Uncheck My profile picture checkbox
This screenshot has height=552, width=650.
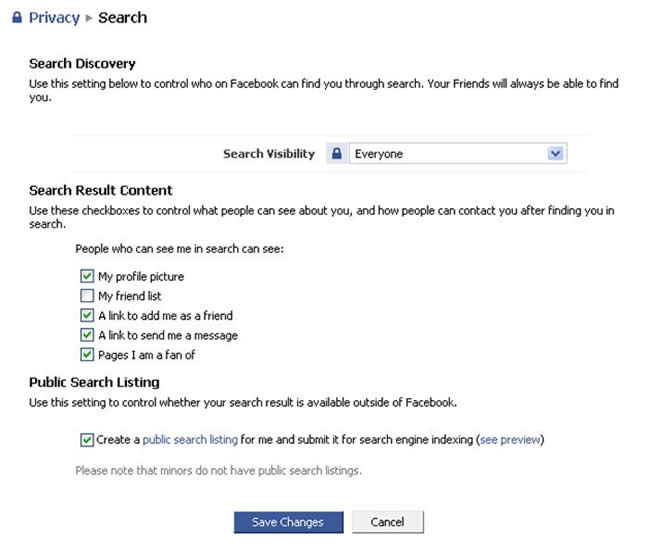87,276
